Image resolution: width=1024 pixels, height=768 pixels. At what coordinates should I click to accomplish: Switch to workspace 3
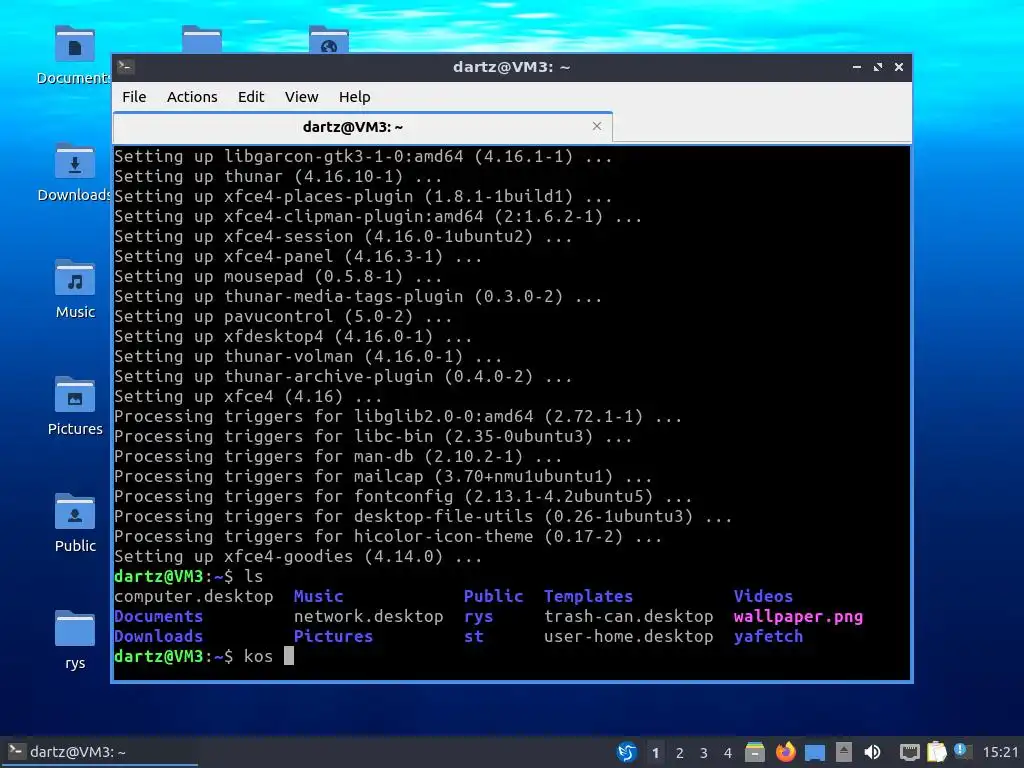(704, 753)
